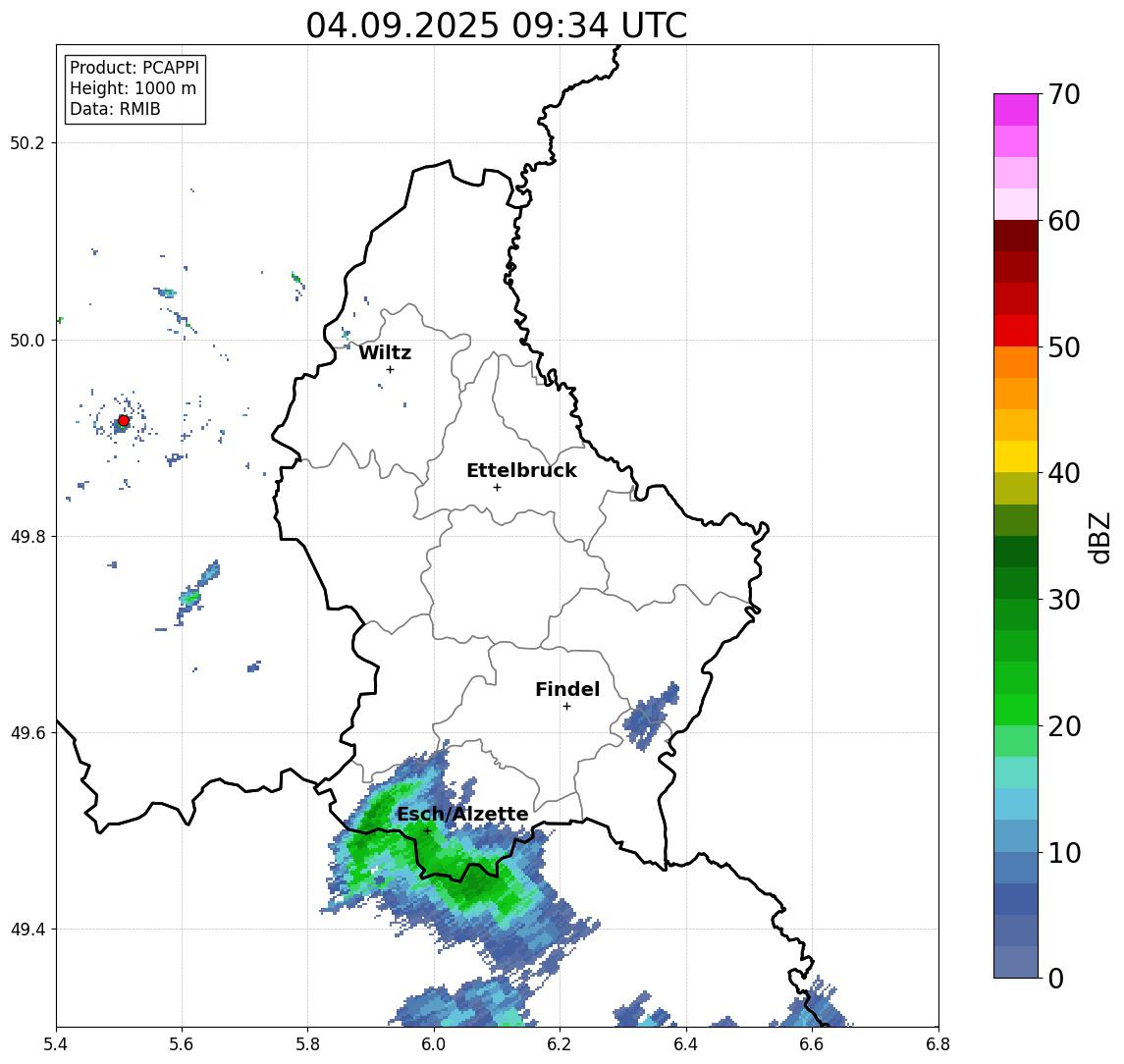The image size is (1124, 1064).
Task: Click the latitude axis label 49.6
Action: click(27, 733)
